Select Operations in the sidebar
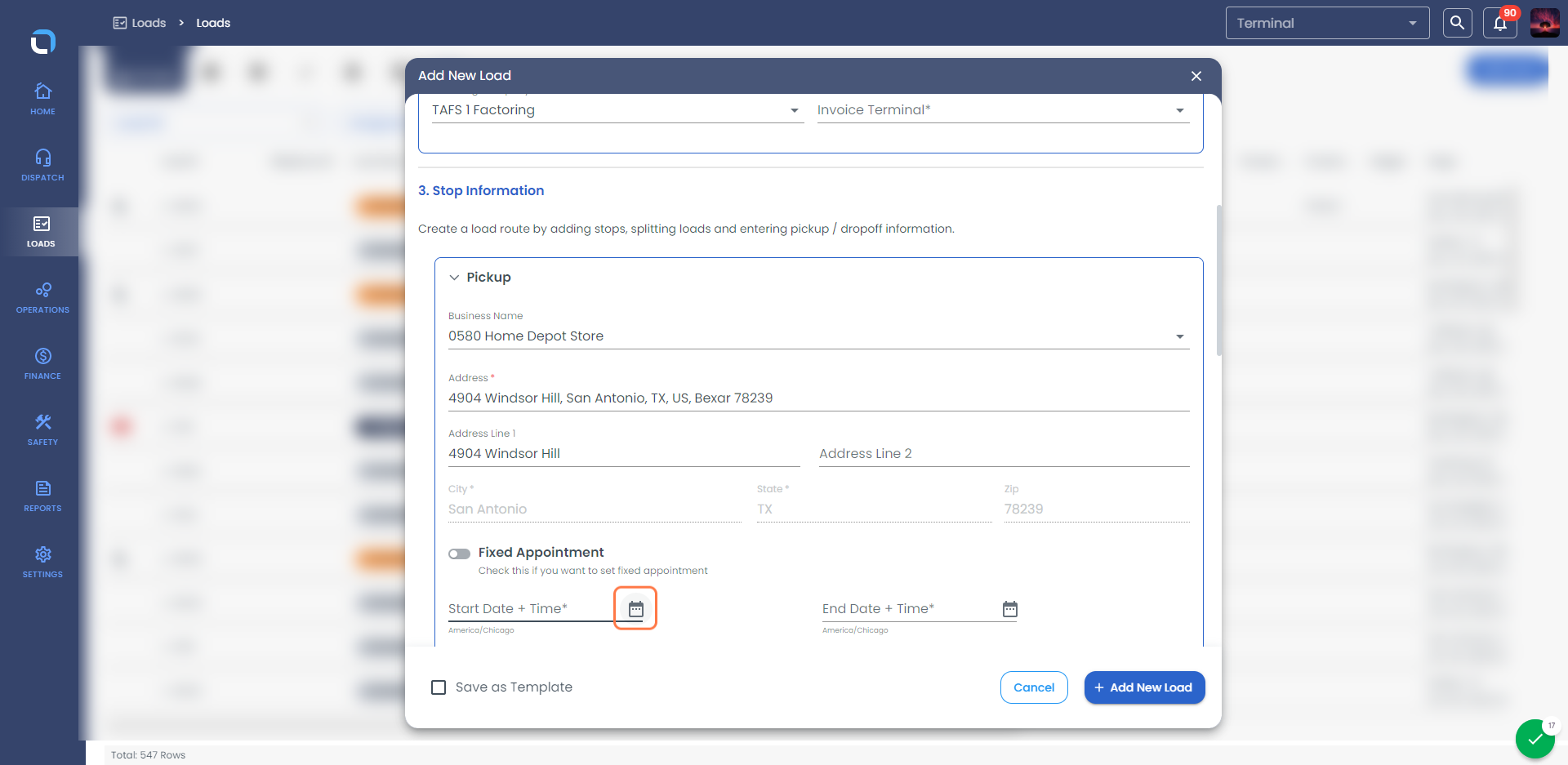This screenshot has height=765, width=1568. point(42,297)
